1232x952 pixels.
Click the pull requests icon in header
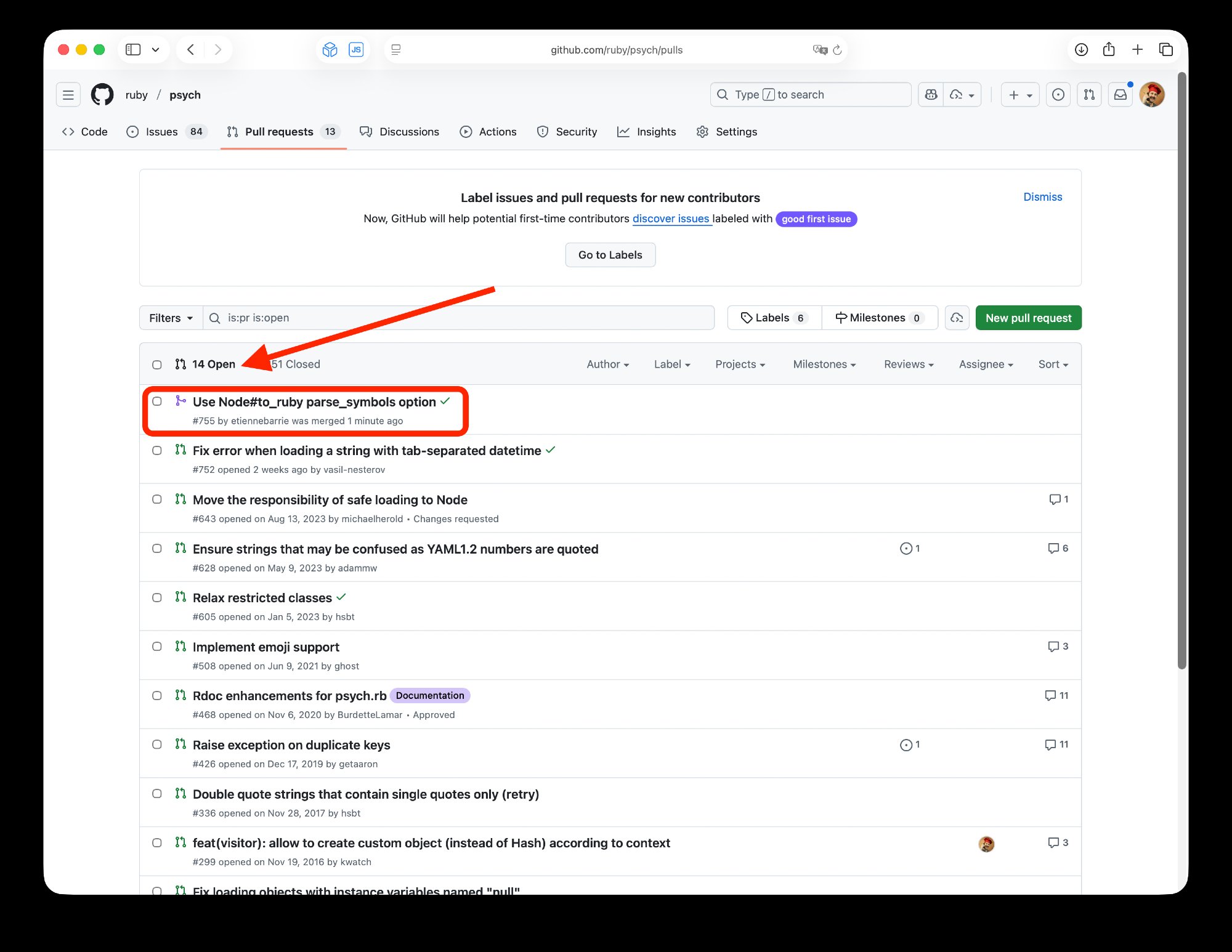coord(1089,95)
